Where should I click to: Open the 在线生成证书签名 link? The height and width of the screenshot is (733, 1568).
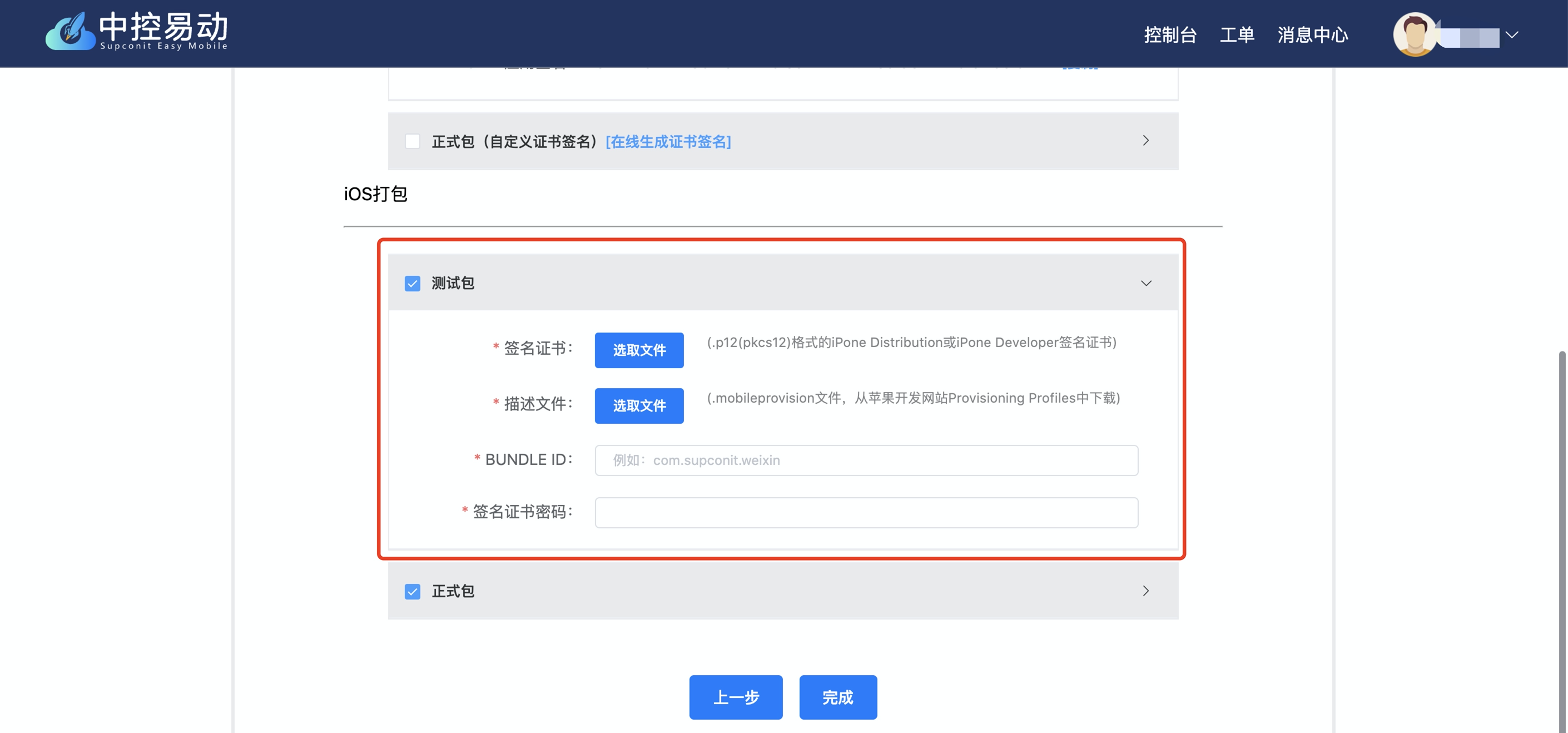click(x=668, y=141)
